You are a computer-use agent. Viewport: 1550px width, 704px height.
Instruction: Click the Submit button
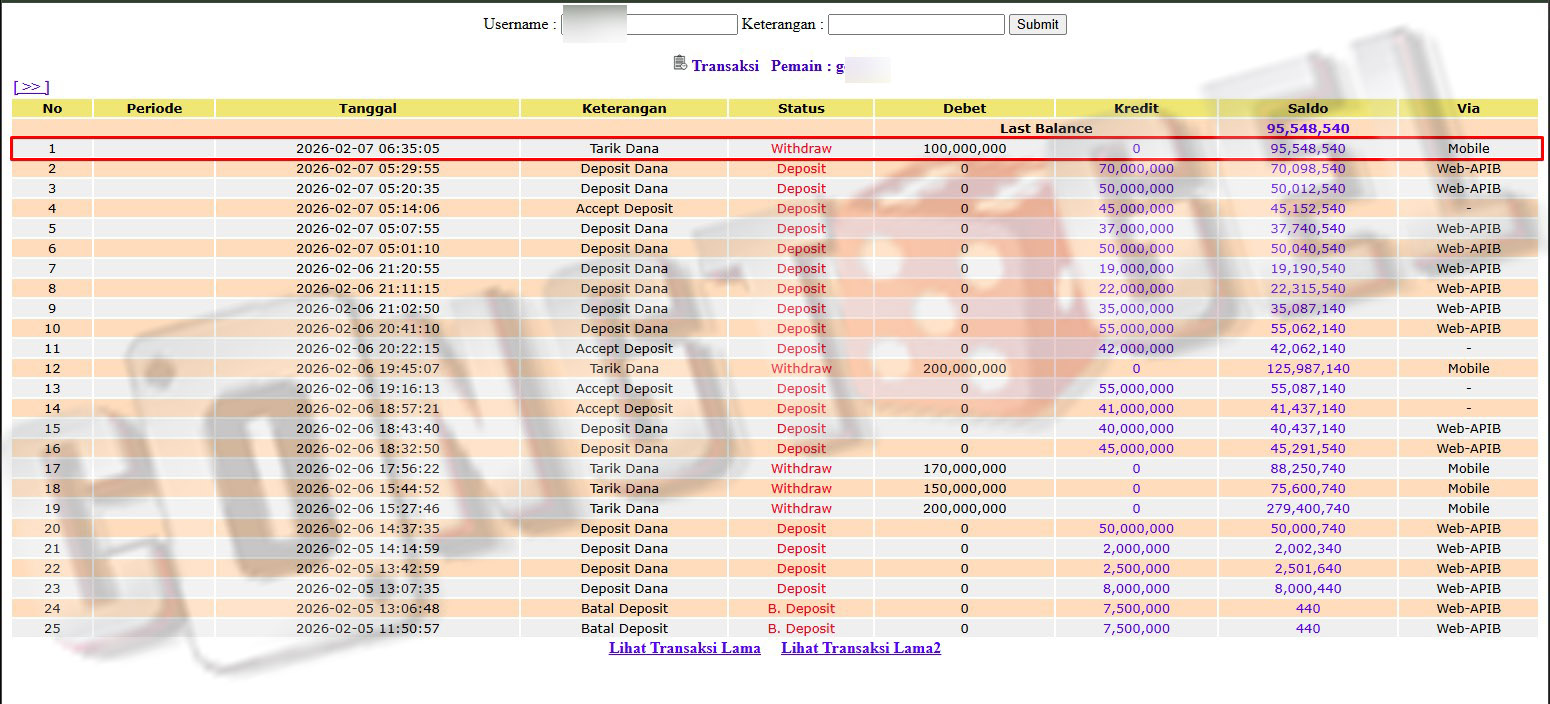click(1037, 24)
